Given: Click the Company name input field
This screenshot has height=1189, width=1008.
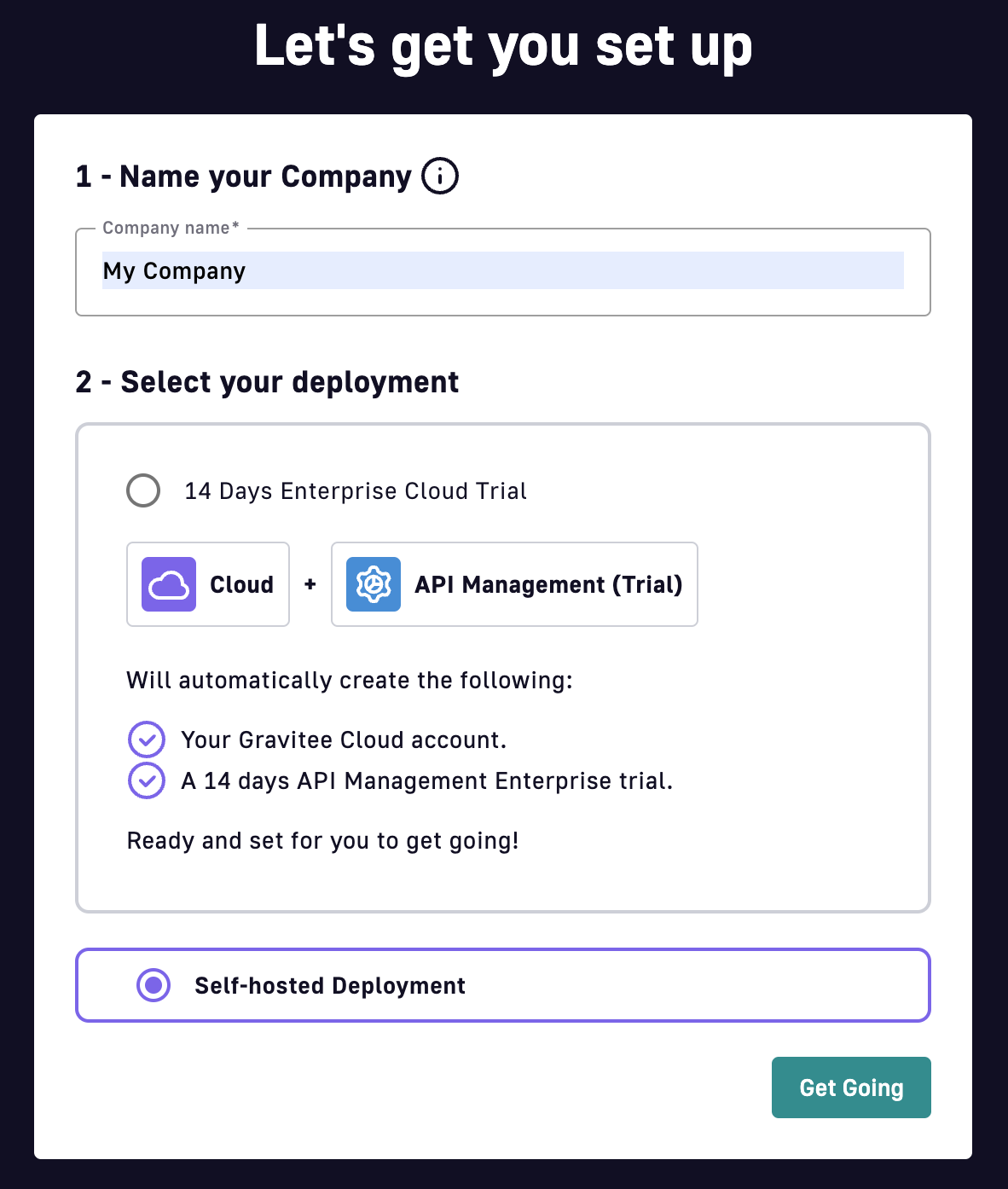Looking at the screenshot, I should click(502, 271).
